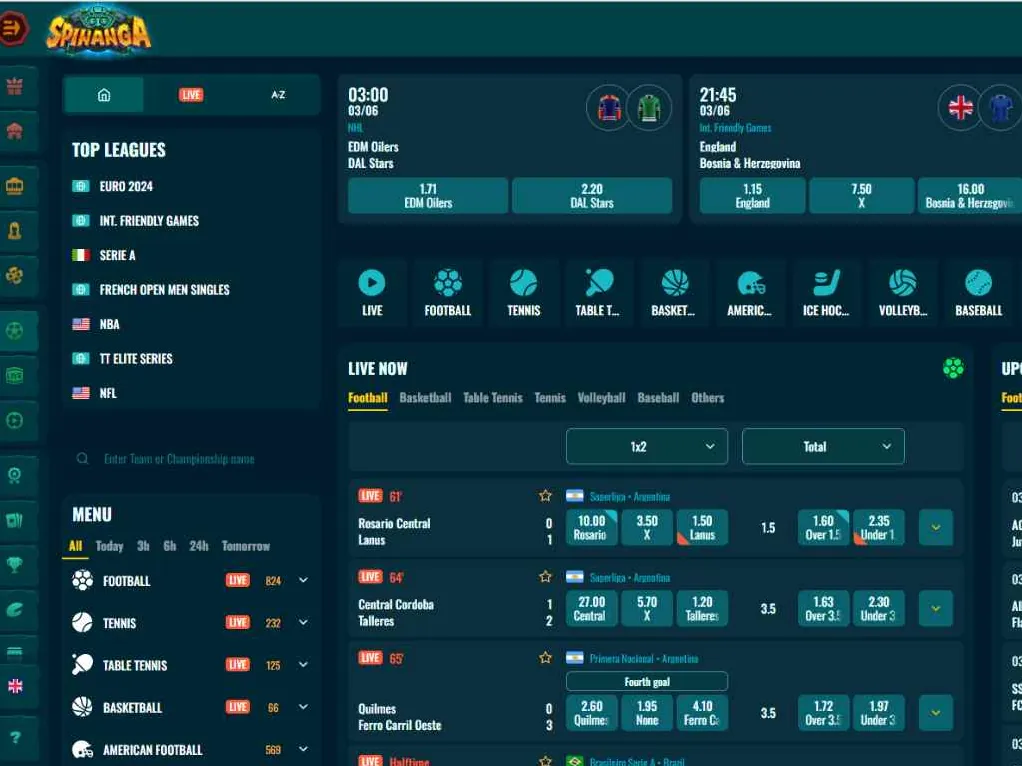The height and width of the screenshot is (766, 1022).
Task: Expand more odds for the Talleres match
Action: click(x=935, y=608)
